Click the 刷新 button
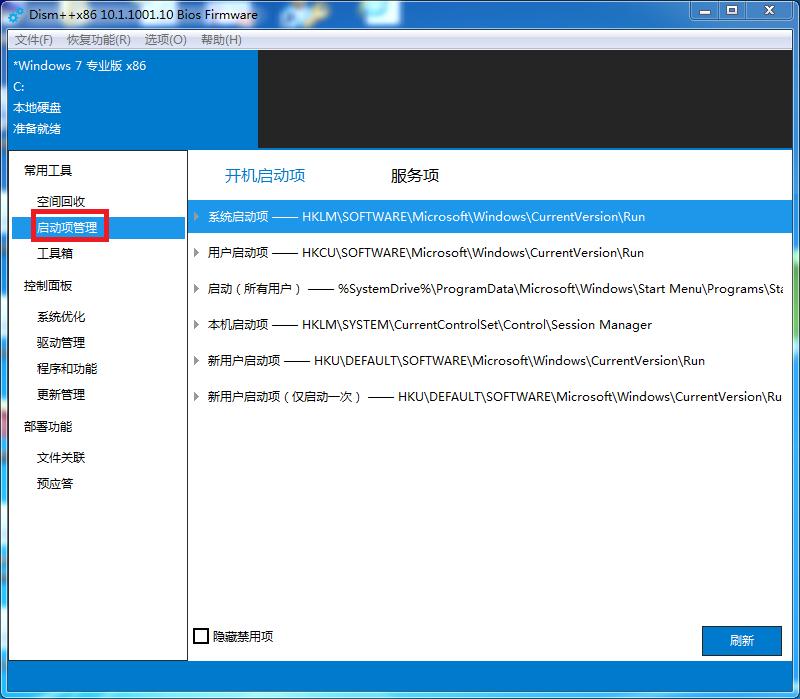Image resolution: width=800 pixels, height=699 pixels. (x=742, y=641)
